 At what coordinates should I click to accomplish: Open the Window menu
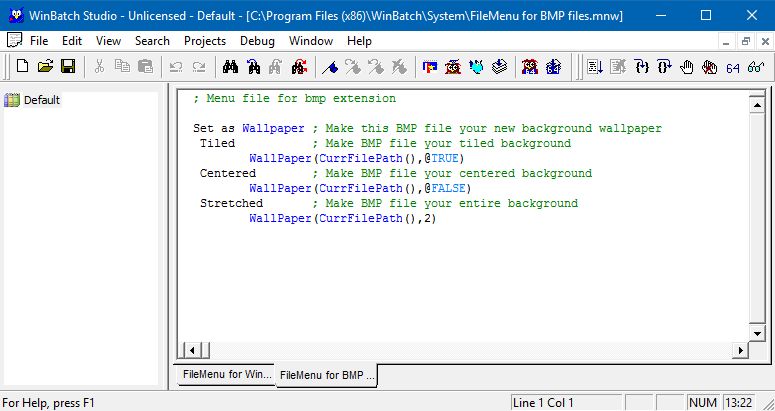311,41
